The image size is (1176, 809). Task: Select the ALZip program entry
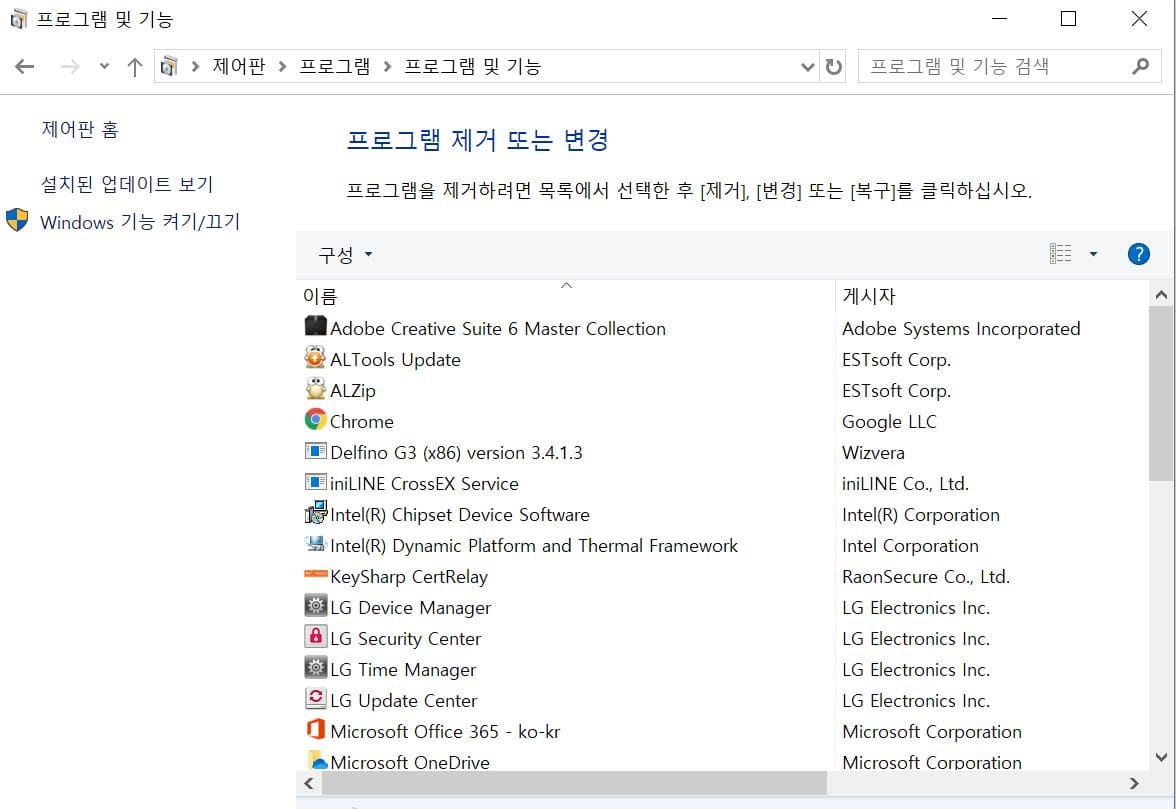(x=352, y=391)
